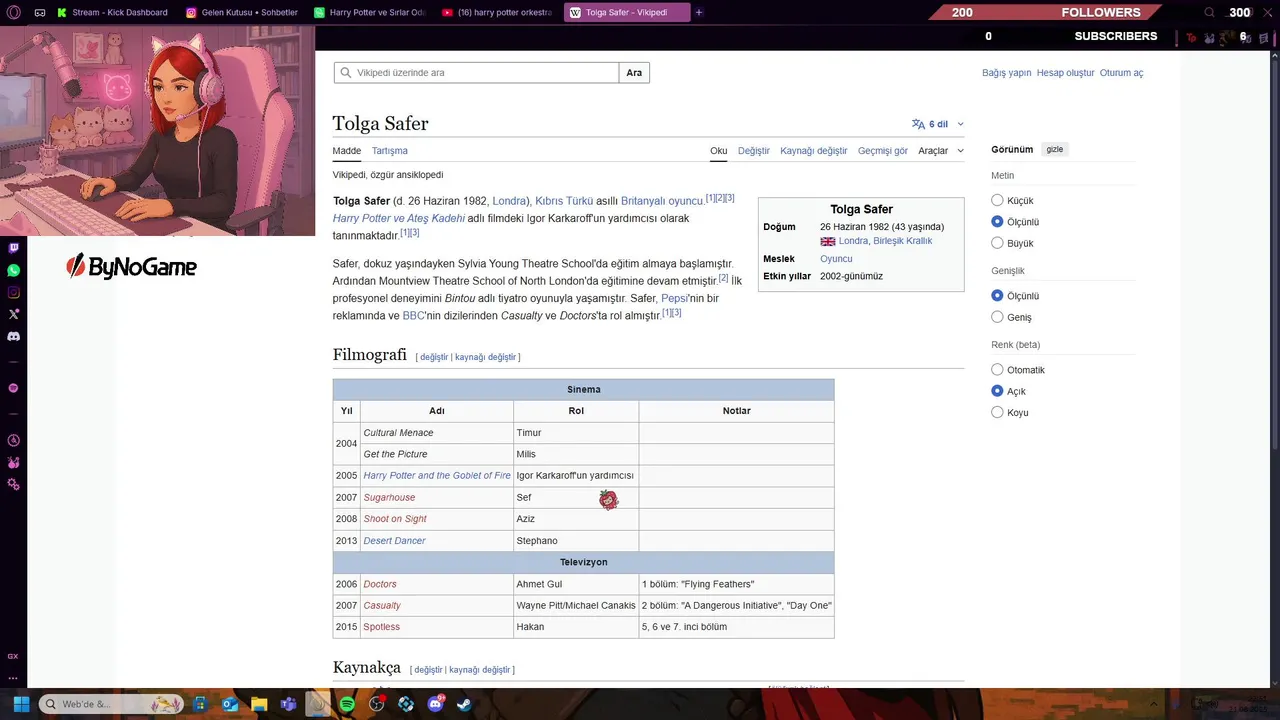1280x720 pixels.
Task: Open Kaynağı değiştir tab at page top
Action: [x=813, y=151]
